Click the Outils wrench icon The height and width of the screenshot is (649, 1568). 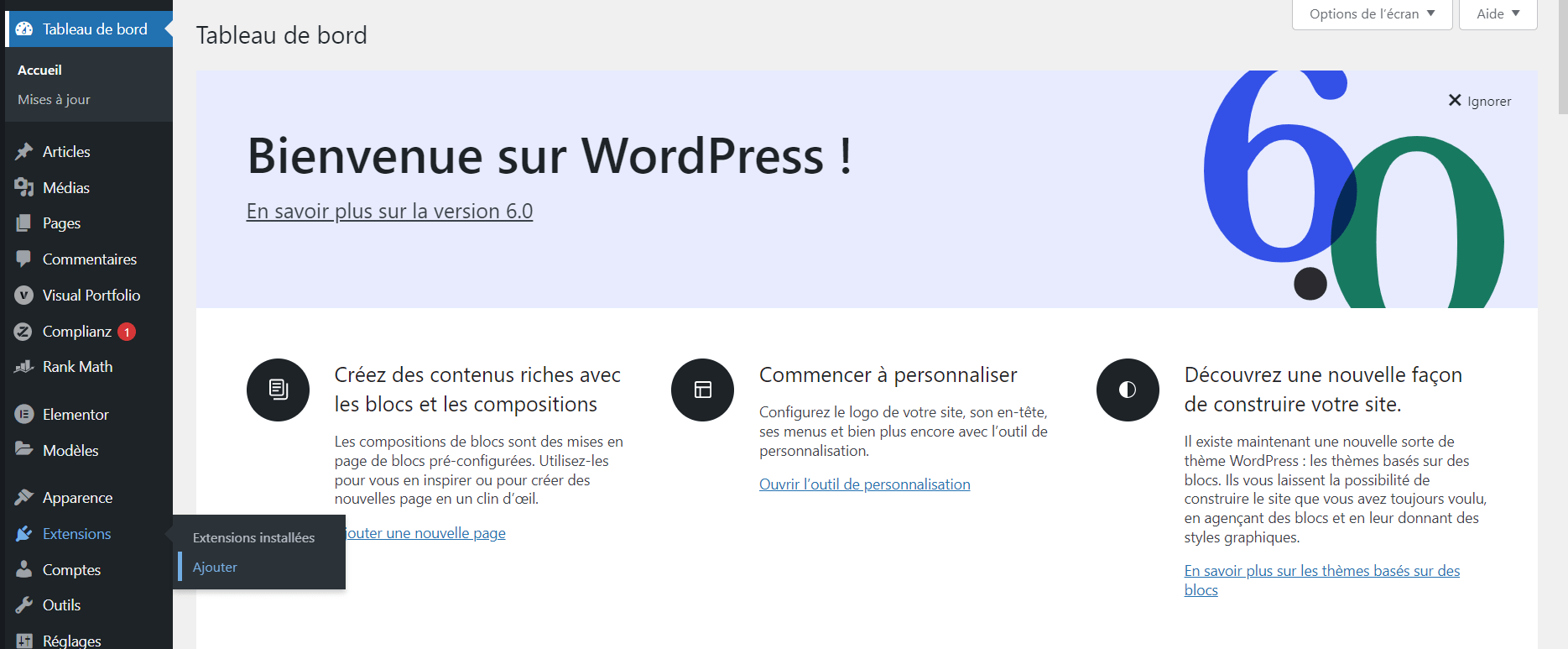[x=24, y=605]
